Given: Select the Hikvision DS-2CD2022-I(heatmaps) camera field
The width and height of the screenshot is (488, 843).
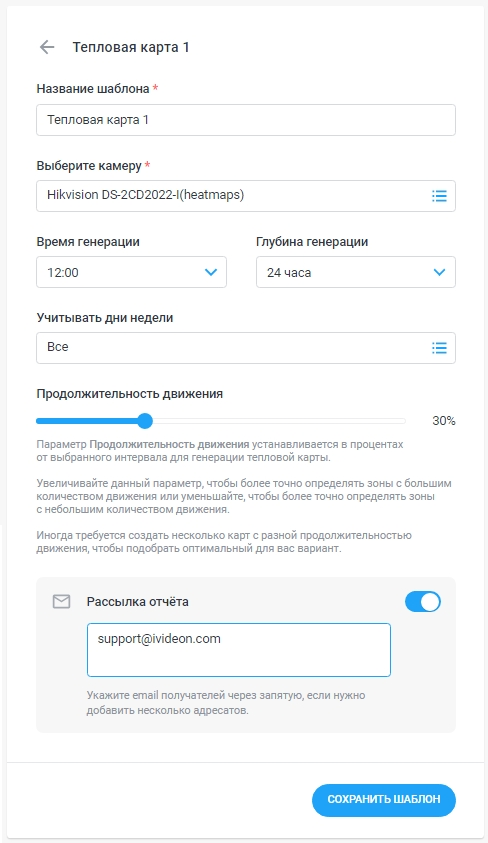Looking at the screenshot, I should click(x=246, y=196).
